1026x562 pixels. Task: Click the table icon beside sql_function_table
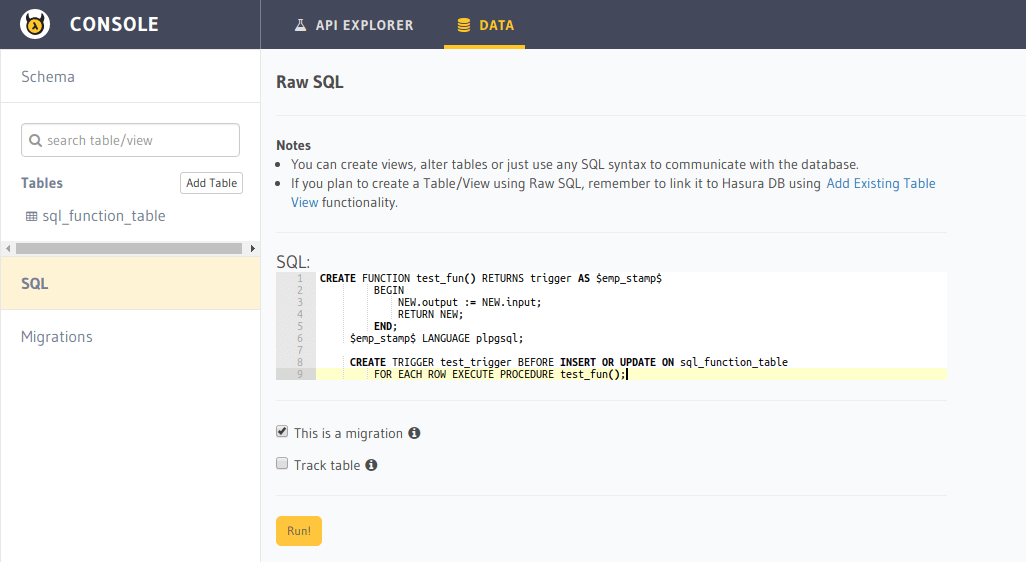pos(30,217)
